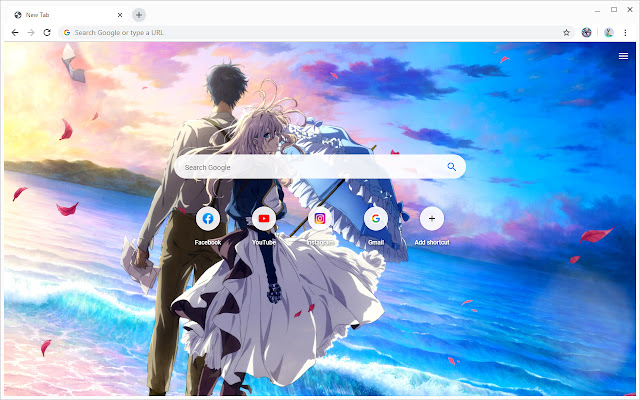This screenshot has width=640, height=400.
Task: Open Chrome's three-dot menu
Action: tap(625, 33)
